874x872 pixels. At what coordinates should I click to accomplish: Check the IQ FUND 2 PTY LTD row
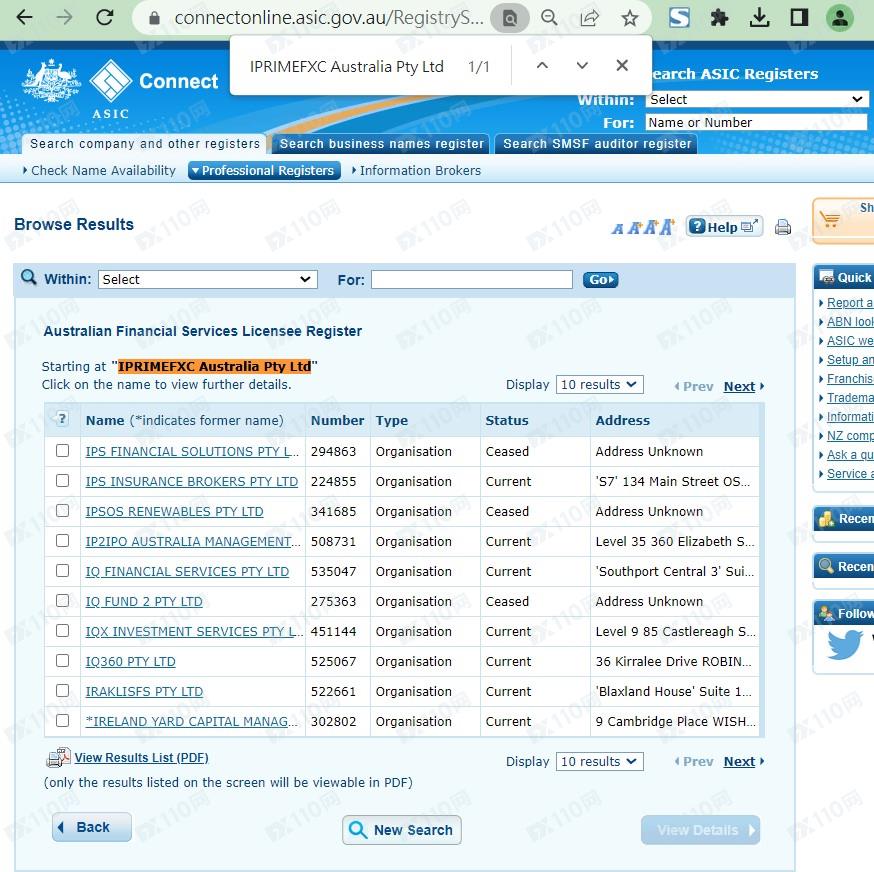[x=63, y=601]
